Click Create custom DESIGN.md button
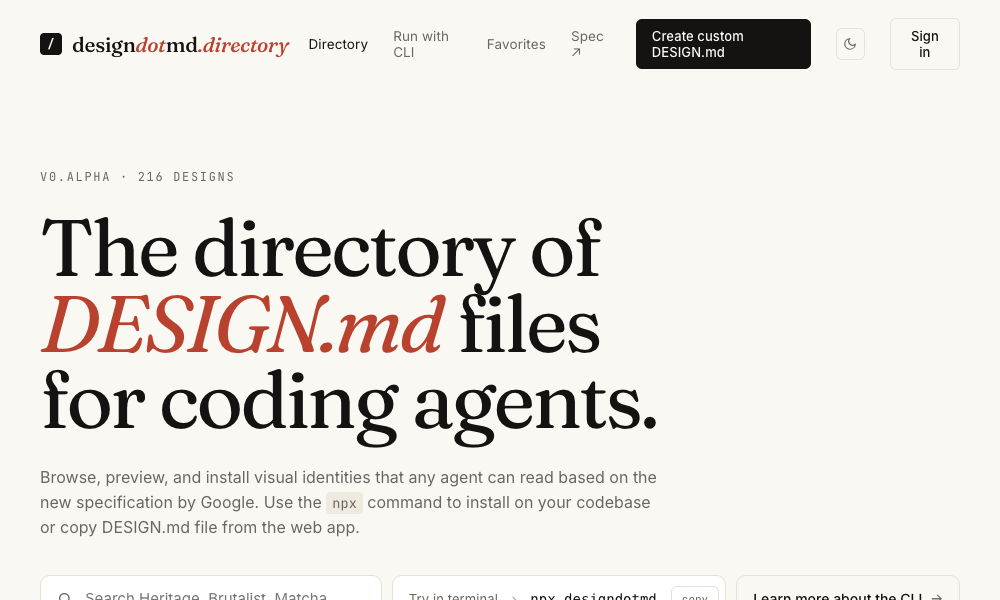 tap(723, 44)
